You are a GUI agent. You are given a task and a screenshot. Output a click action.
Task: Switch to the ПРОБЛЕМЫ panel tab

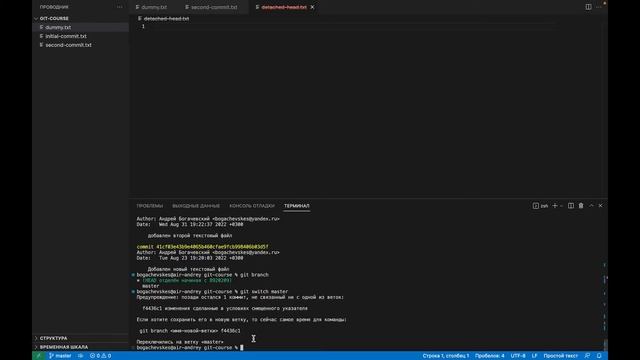click(150, 206)
